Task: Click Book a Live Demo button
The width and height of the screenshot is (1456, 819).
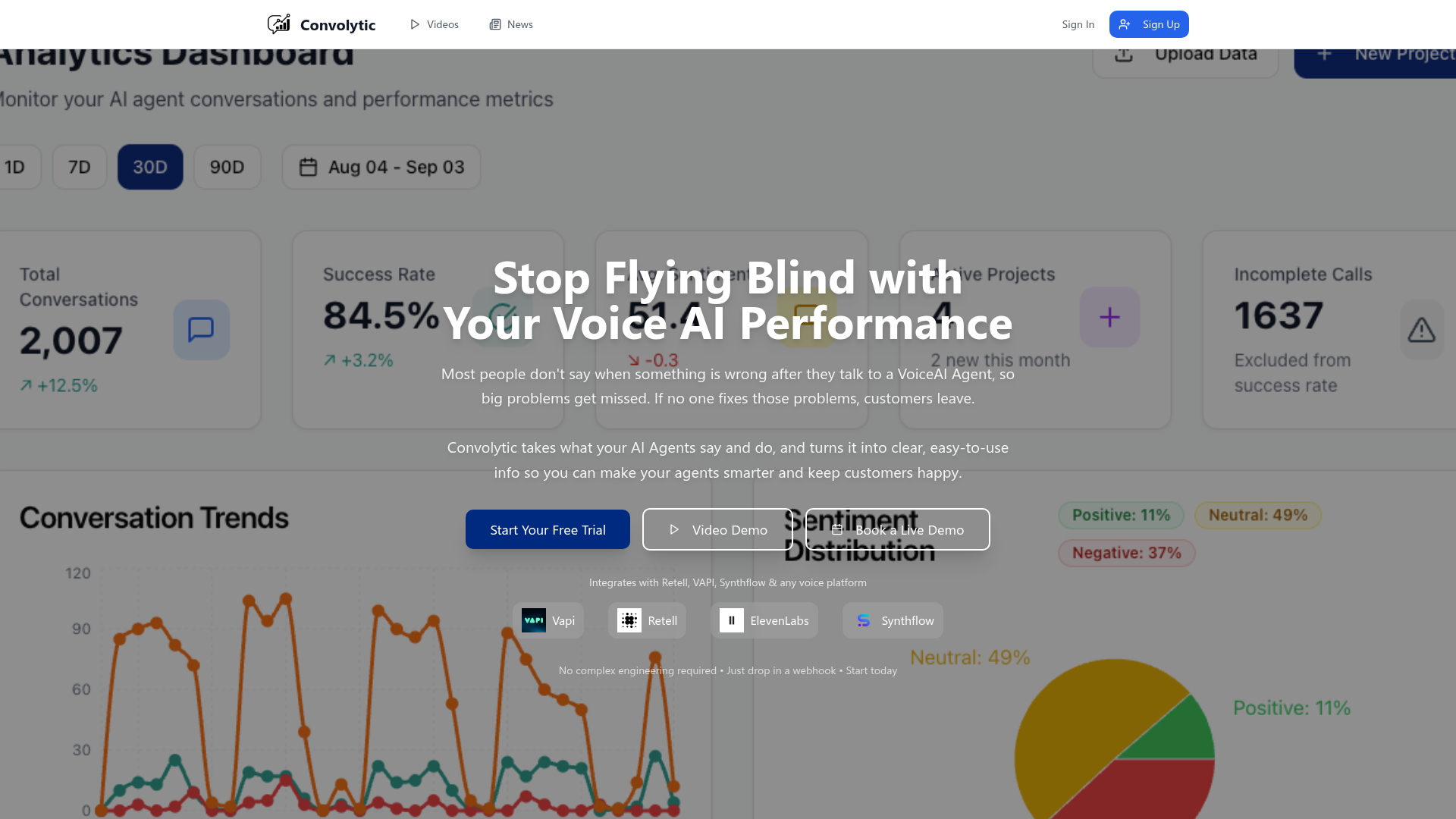Action: pos(897,529)
